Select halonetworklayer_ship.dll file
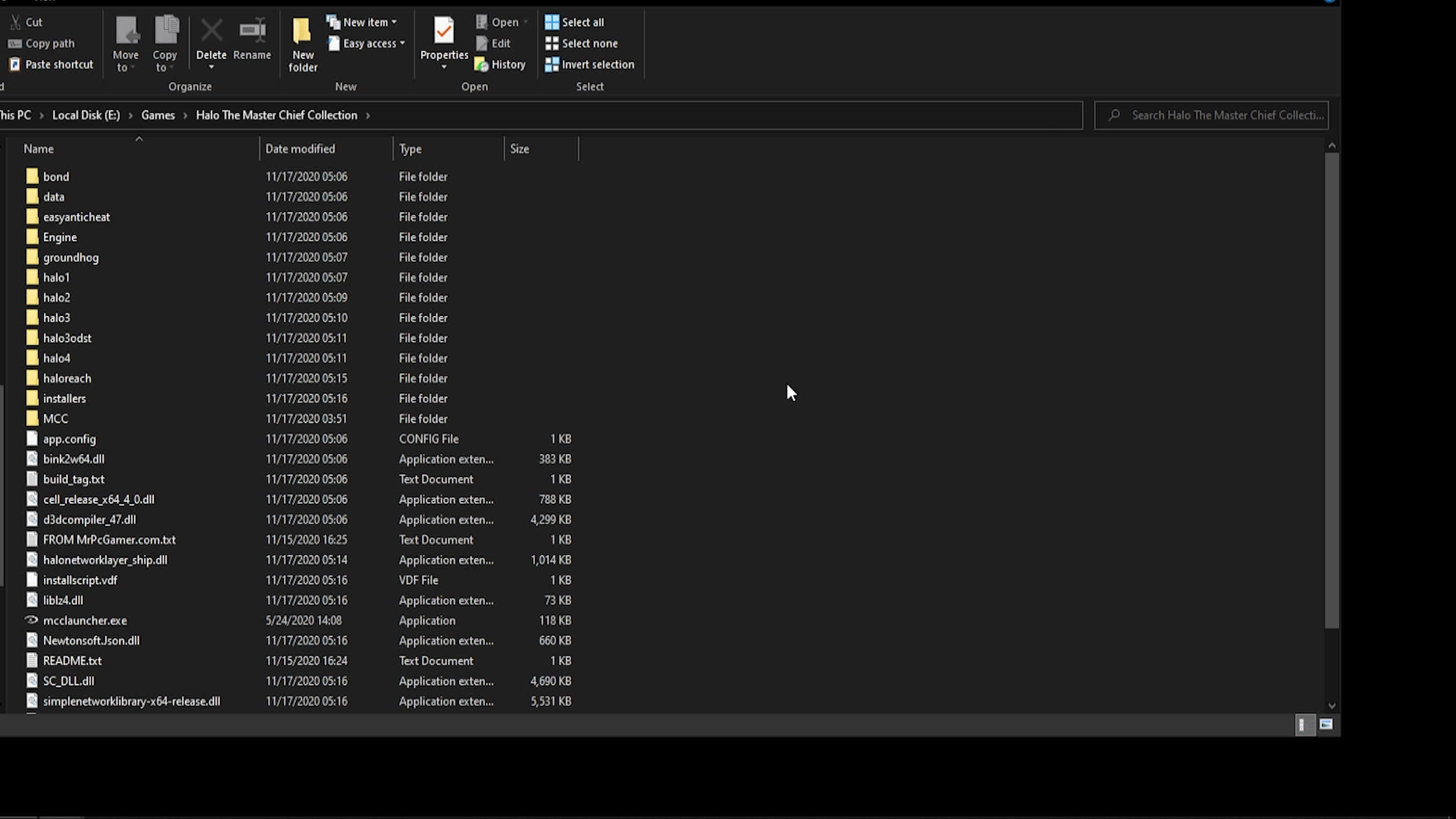 pos(105,560)
